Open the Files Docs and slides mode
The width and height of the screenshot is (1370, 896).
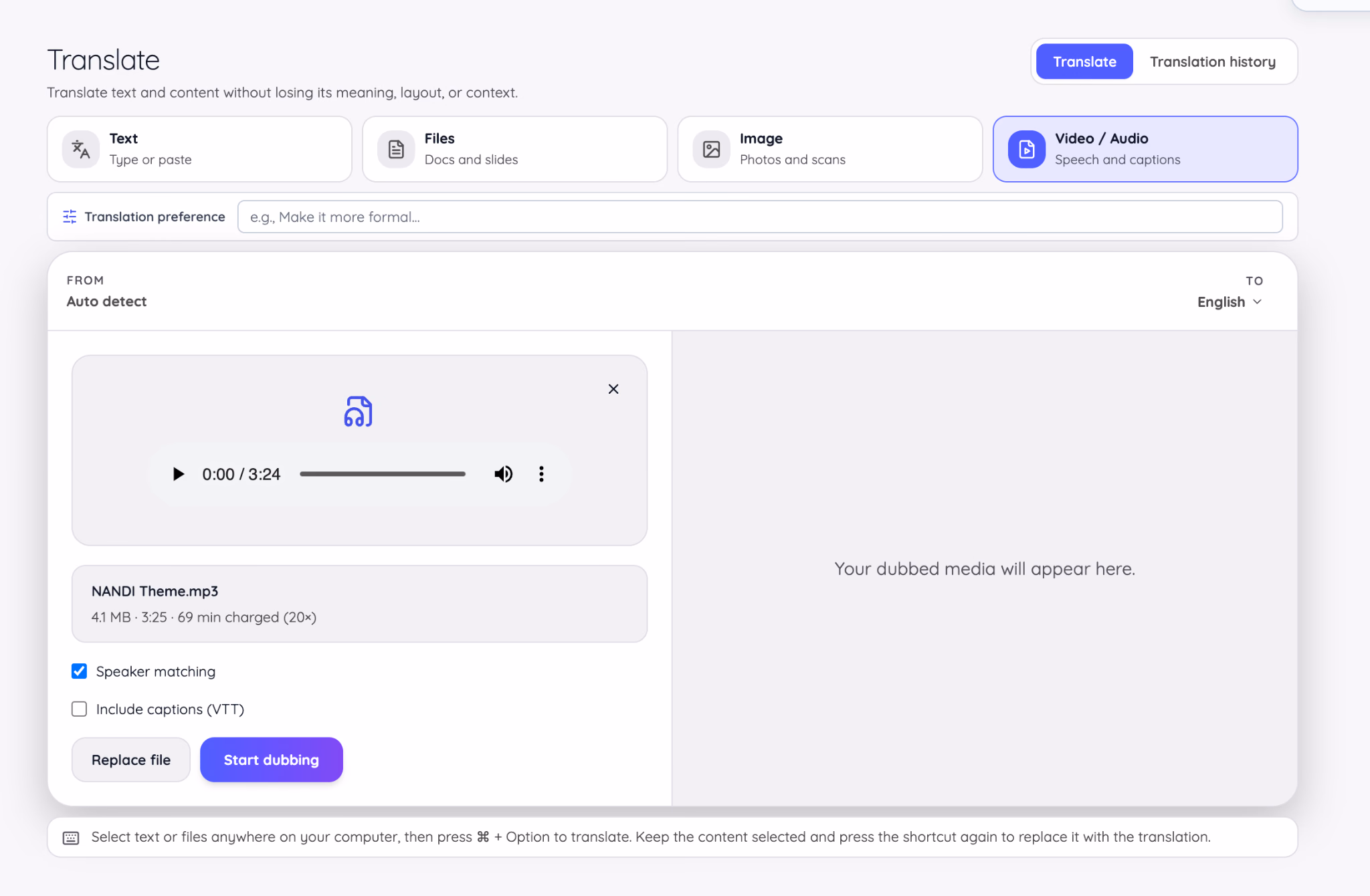coord(514,149)
